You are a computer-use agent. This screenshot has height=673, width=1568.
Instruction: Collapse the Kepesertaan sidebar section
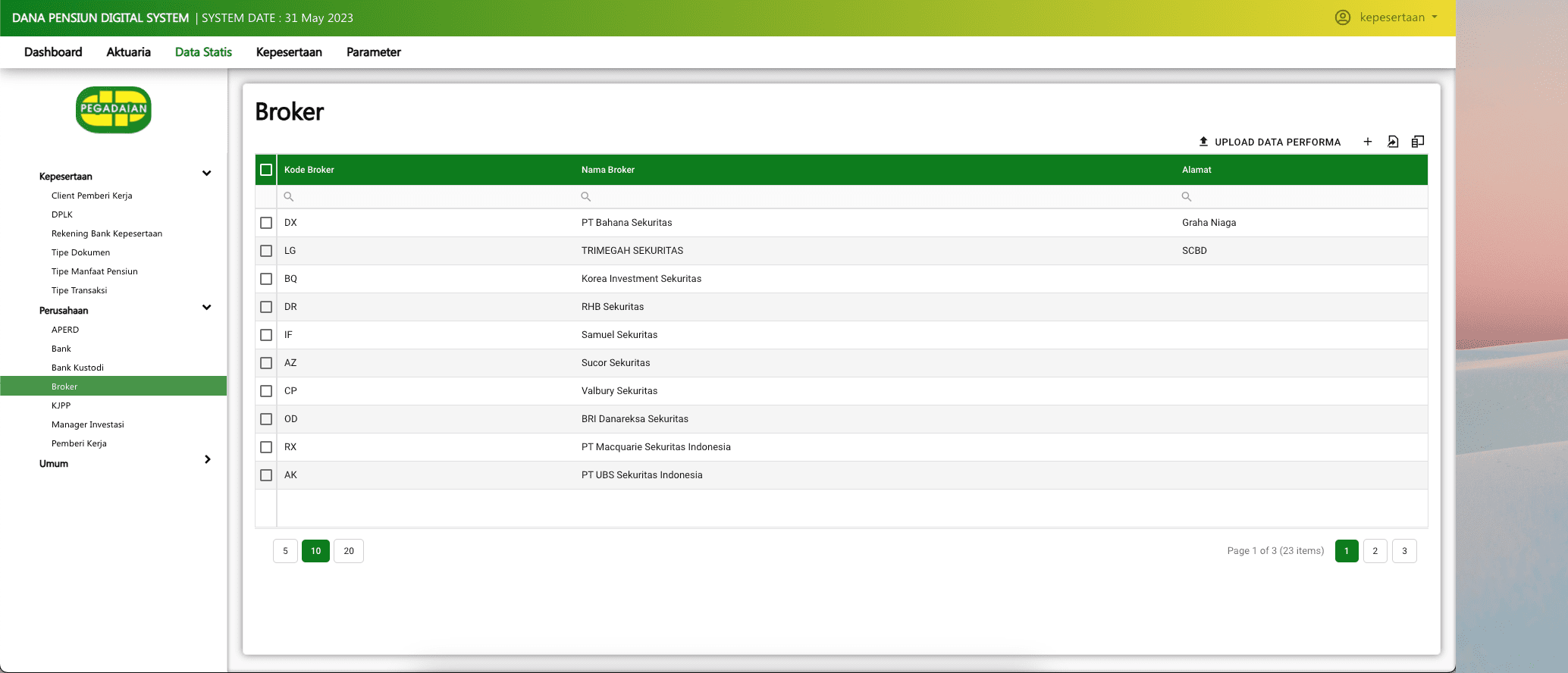click(x=206, y=174)
